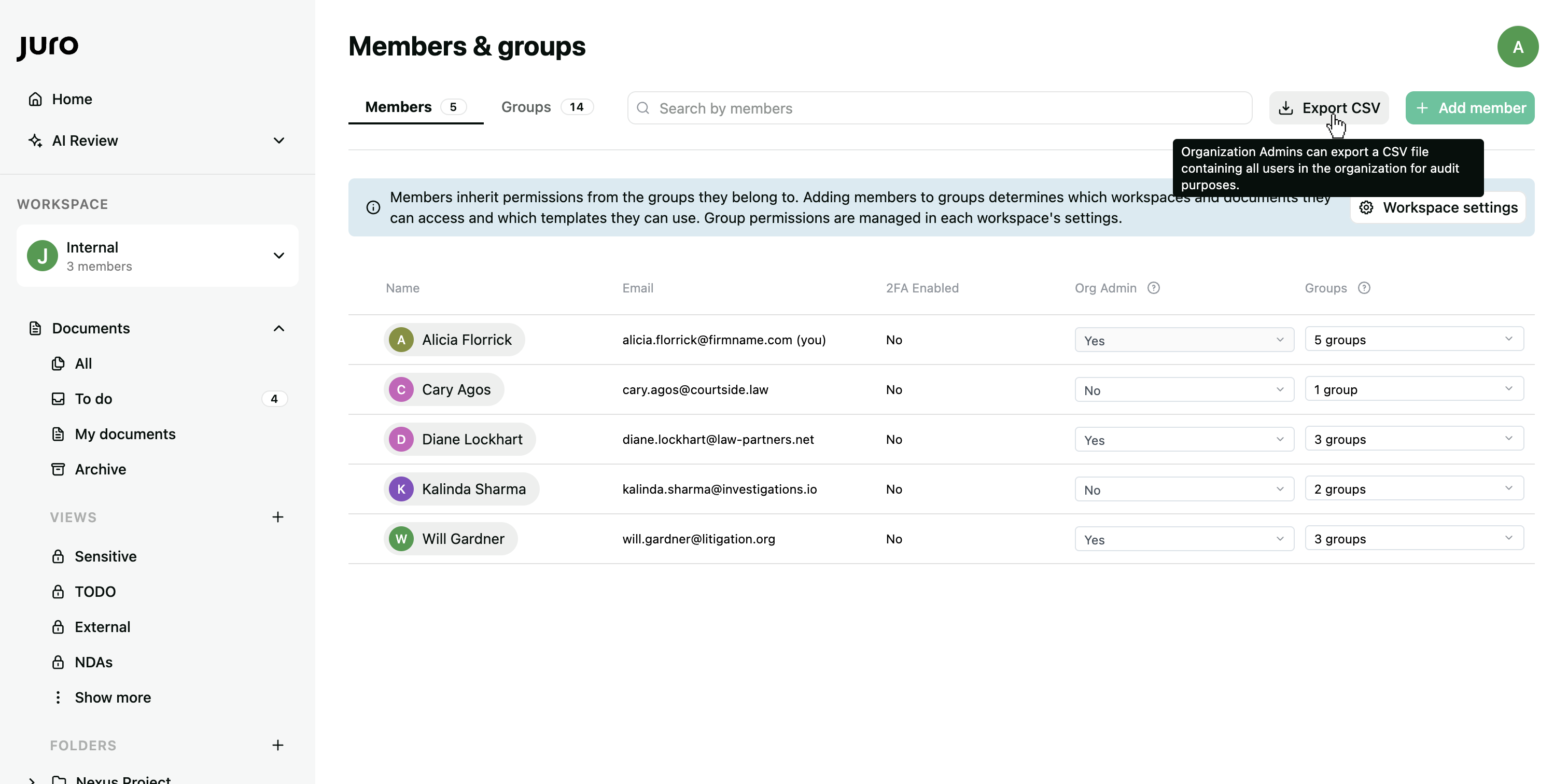Collapse the Documents section
The height and width of the screenshot is (784, 1568).
tap(279, 329)
